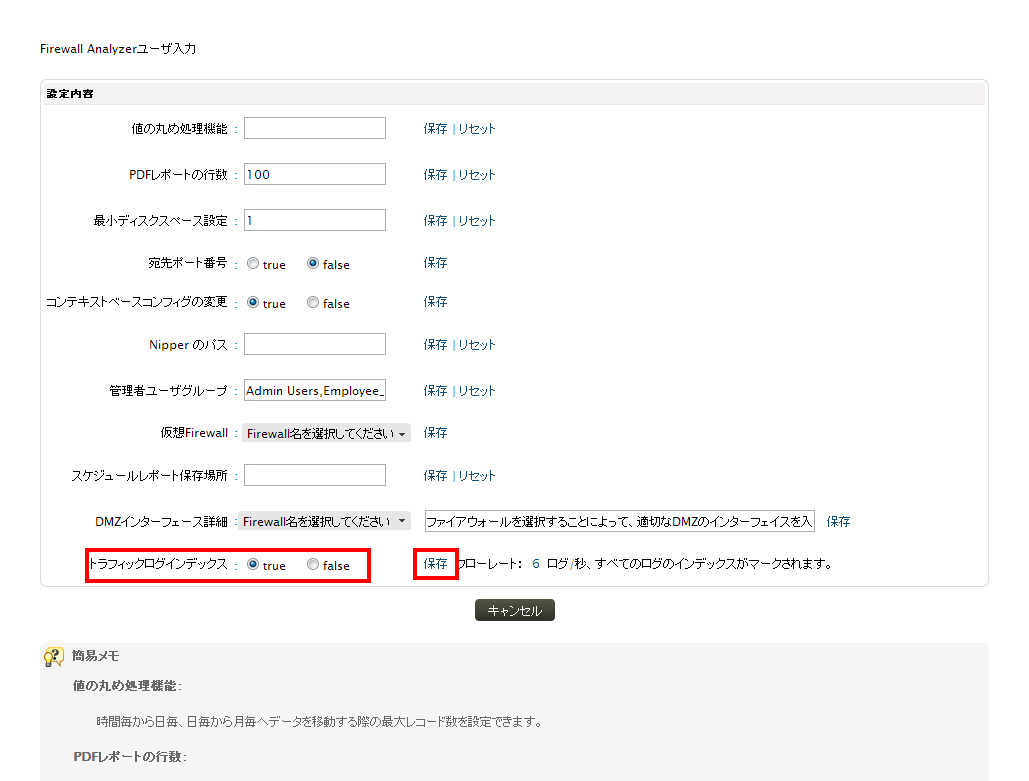Viewport: 1029px width, 781px height.
Task: Open the 仮想Firewall firewall name dropdown
Action: (326, 433)
